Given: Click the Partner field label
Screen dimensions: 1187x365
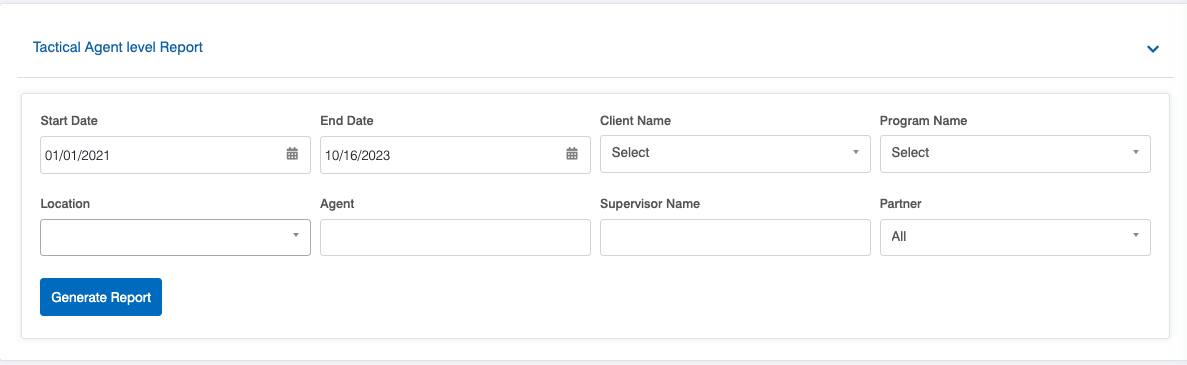Looking at the screenshot, I should coord(901,204).
